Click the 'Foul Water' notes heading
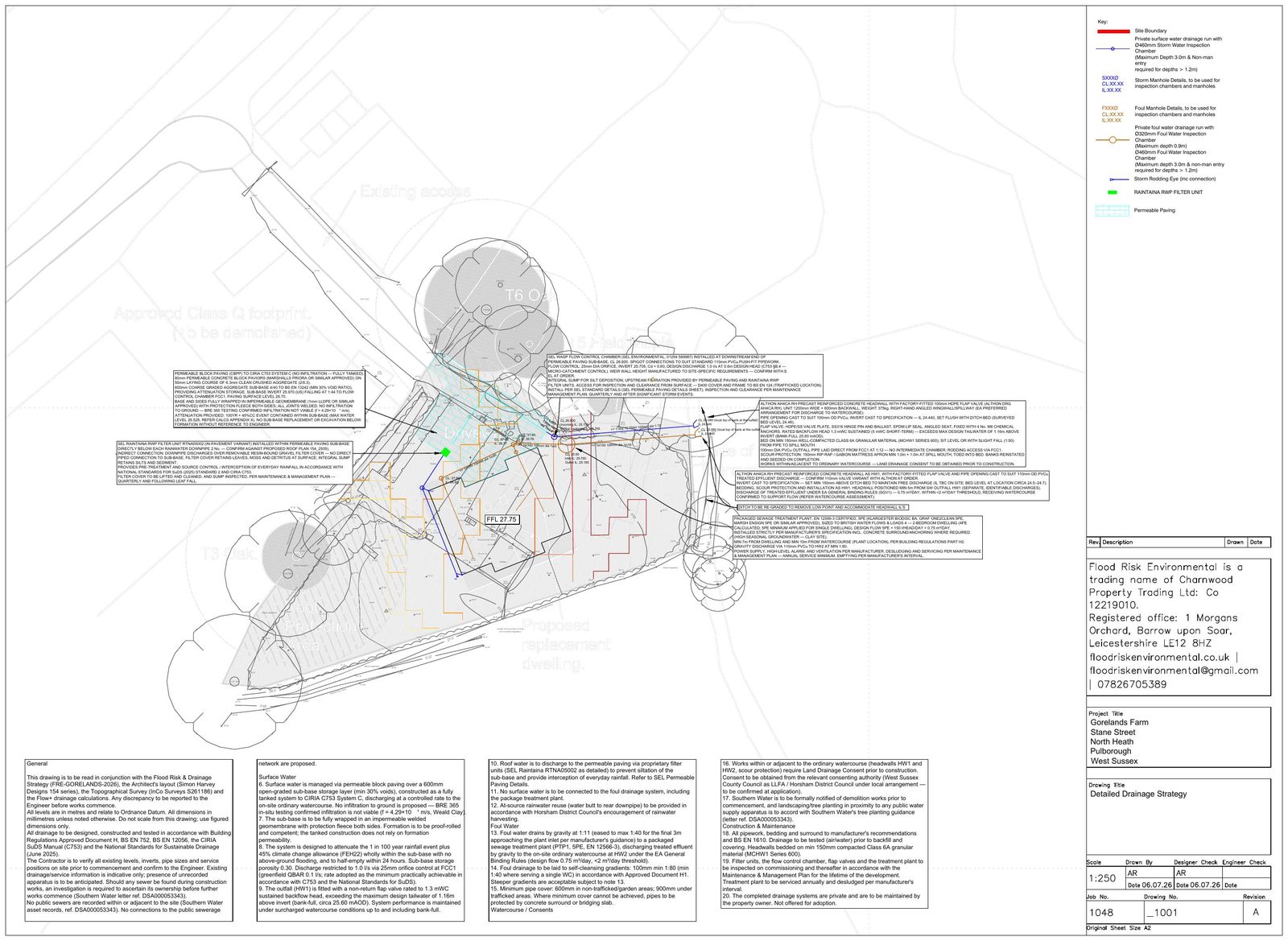This screenshot has width=1288, height=941. [x=505, y=826]
